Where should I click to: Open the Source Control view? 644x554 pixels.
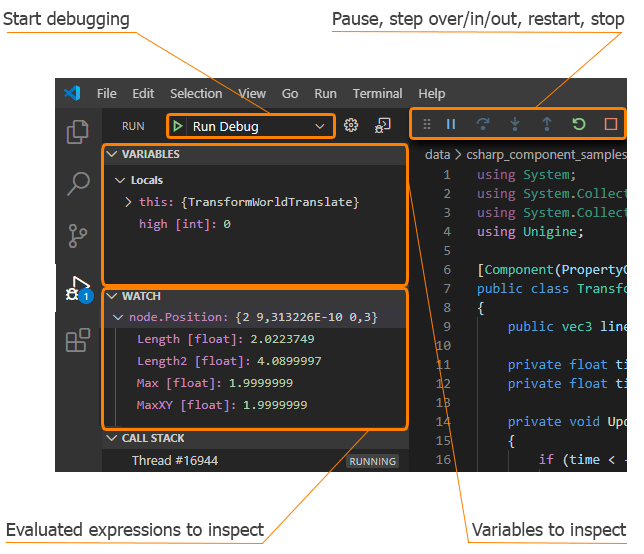tap(77, 236)
